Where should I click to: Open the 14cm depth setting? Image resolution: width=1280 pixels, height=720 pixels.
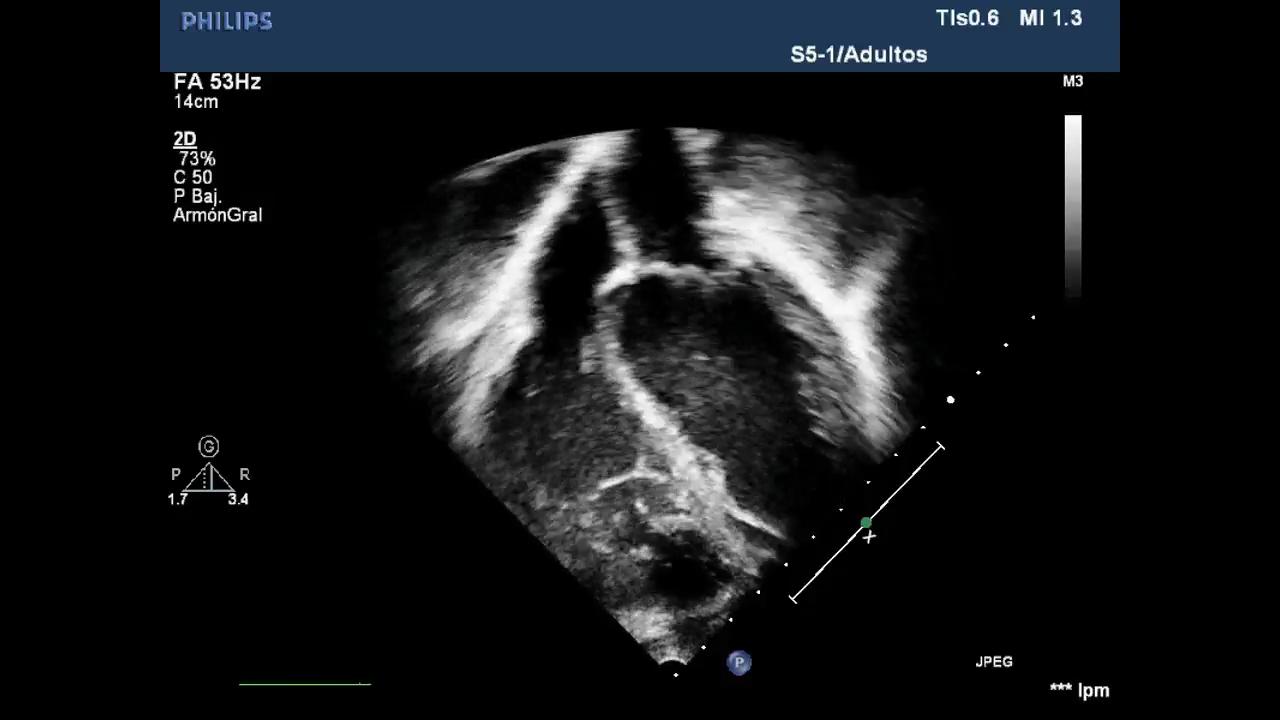(196, 102)
